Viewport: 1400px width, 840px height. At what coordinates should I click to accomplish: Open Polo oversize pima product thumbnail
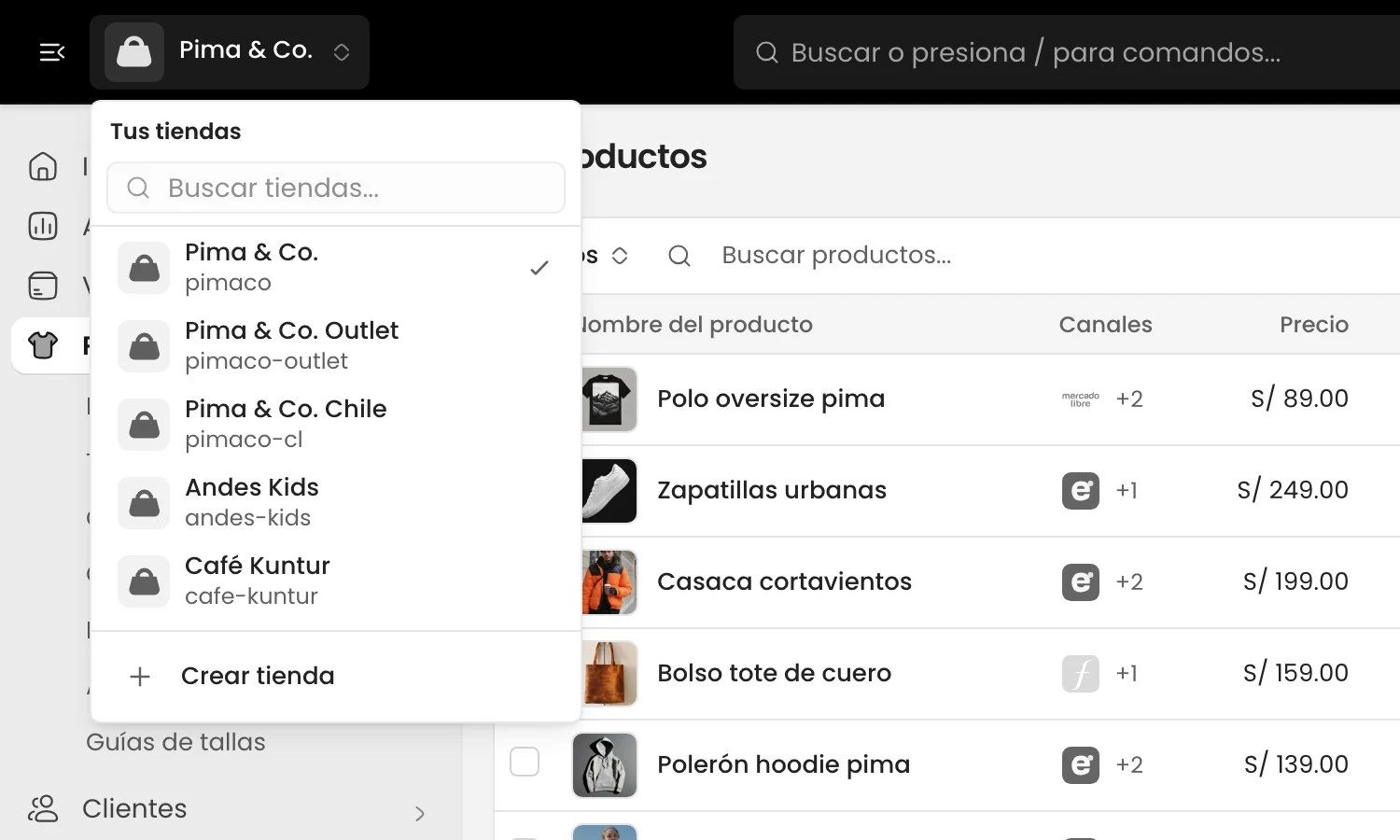[609, 399]
